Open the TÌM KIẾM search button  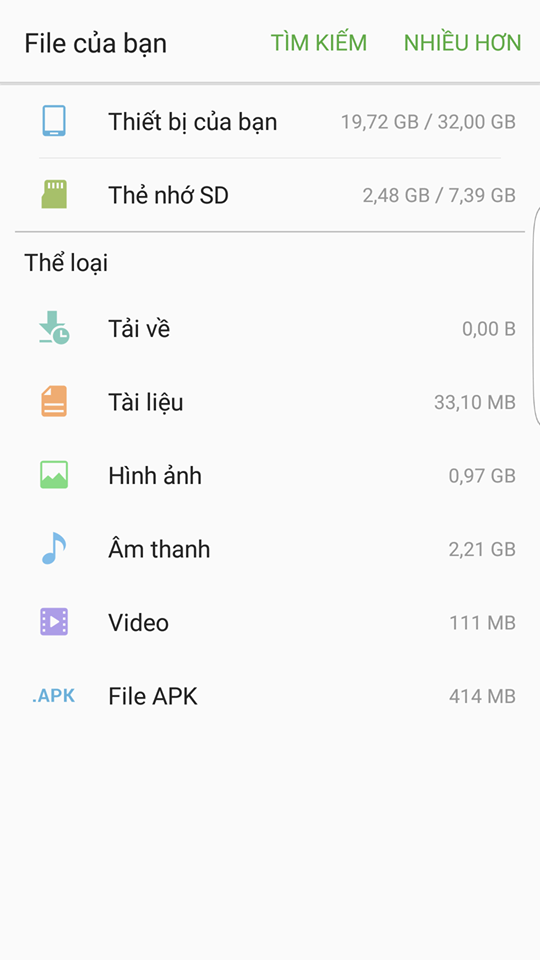coord(319,43)
